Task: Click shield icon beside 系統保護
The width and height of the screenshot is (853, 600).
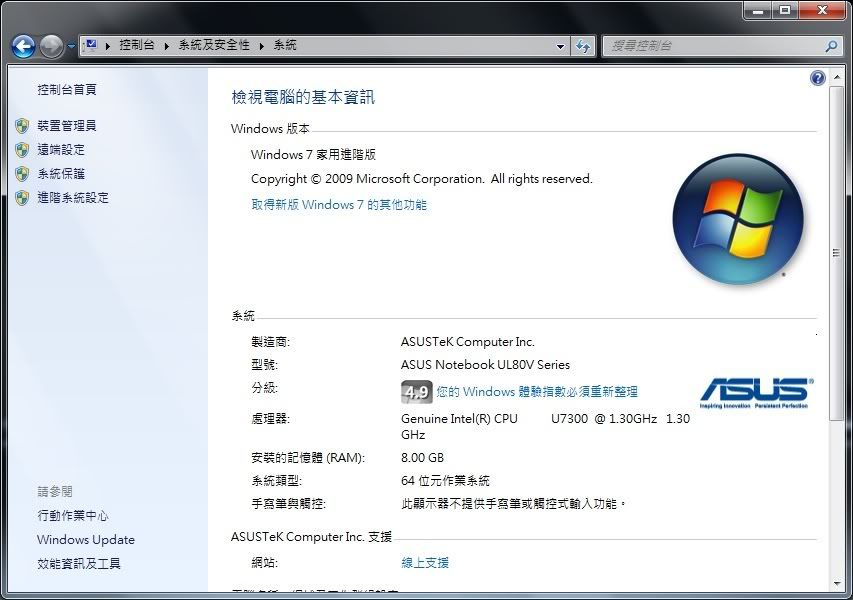Action: [x=22, y=174]
